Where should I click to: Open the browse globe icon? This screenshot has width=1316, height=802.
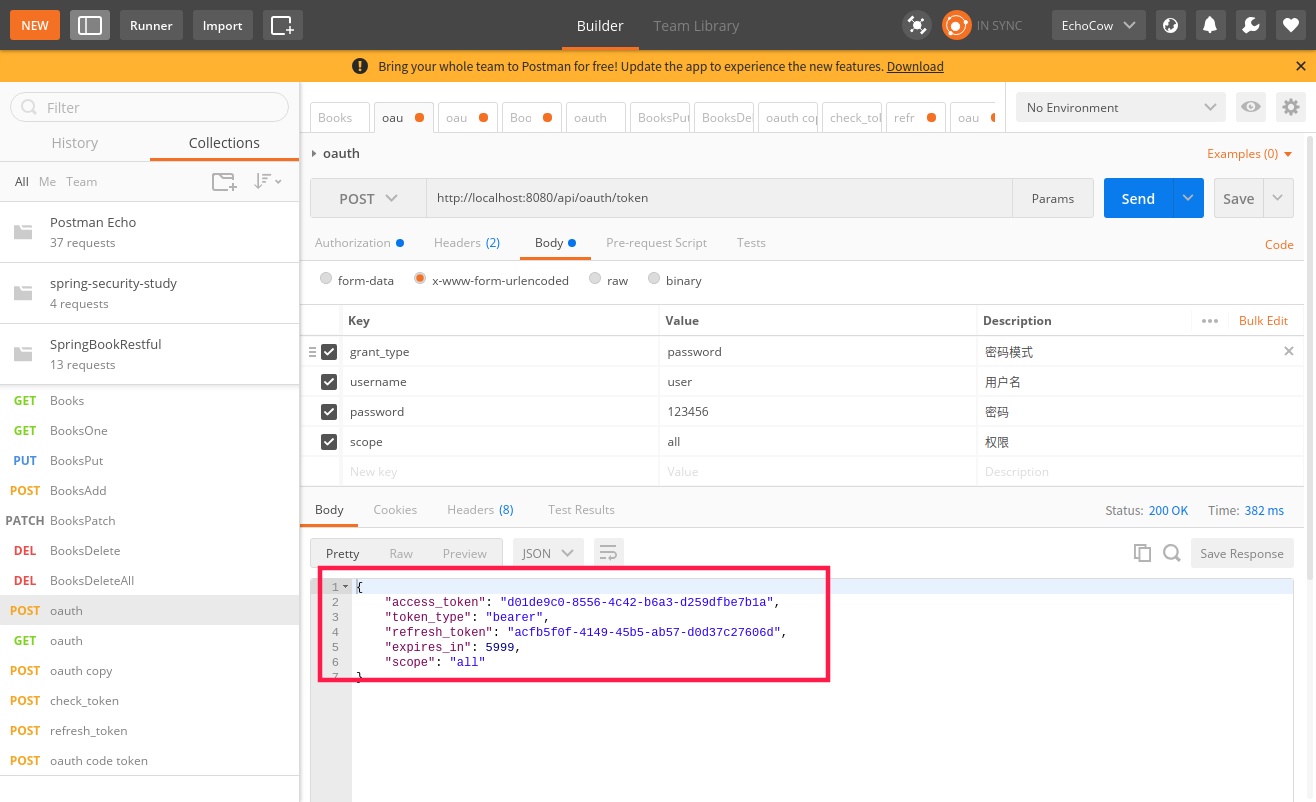tap(1171, 25)
